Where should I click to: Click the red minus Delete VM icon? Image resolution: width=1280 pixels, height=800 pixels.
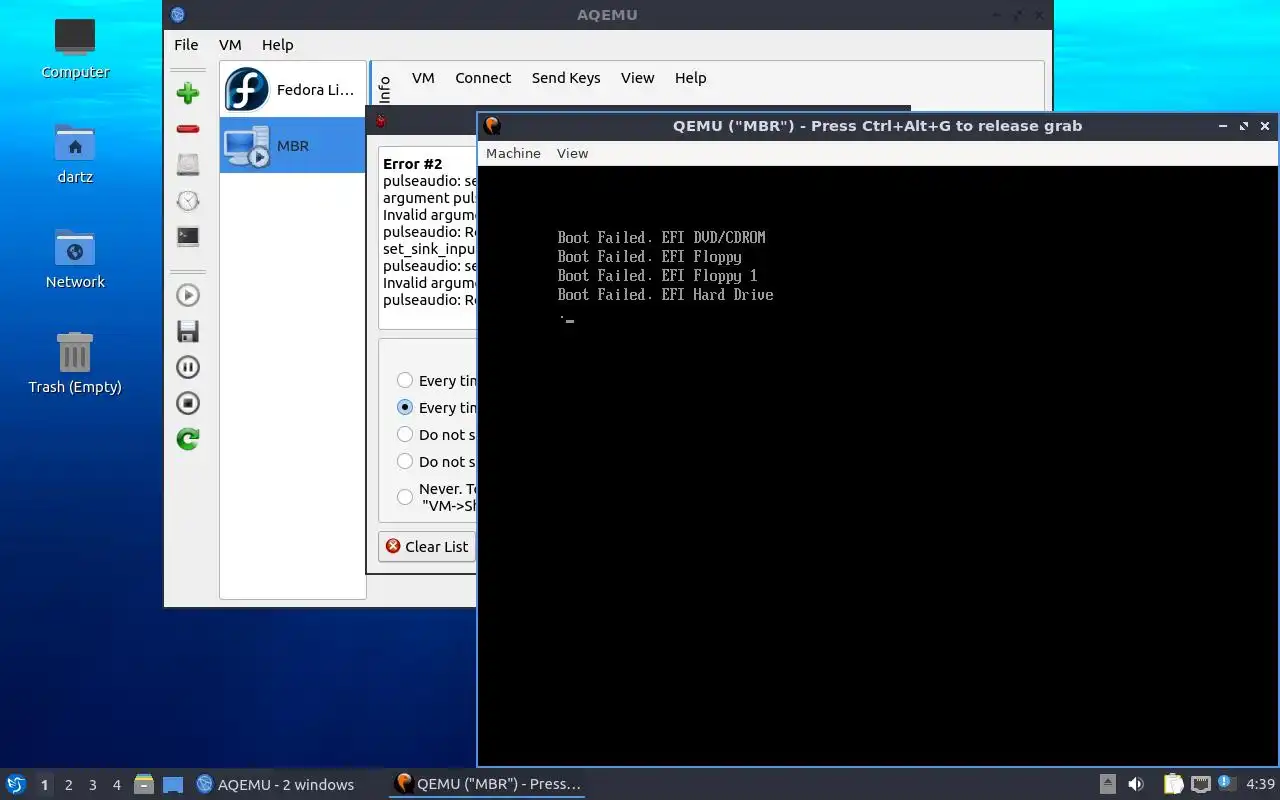[x=188, y=129]
